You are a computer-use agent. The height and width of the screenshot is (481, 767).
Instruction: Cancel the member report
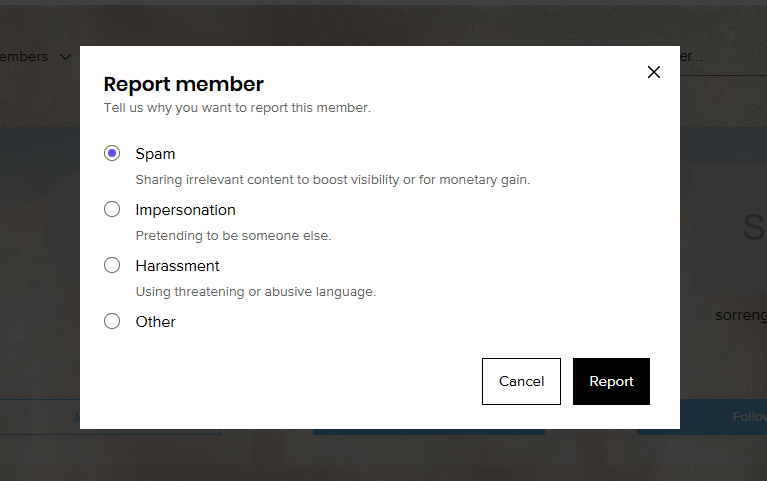pos(521,381)
